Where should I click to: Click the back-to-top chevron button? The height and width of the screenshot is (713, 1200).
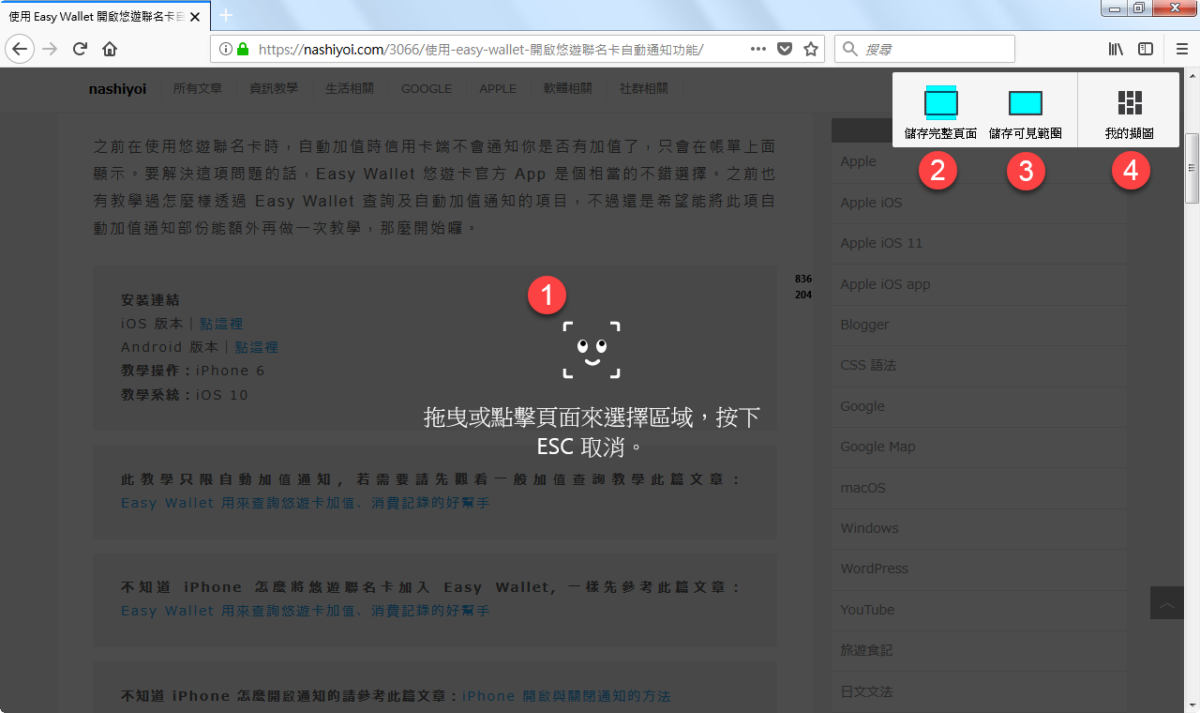coord(1167,604)
